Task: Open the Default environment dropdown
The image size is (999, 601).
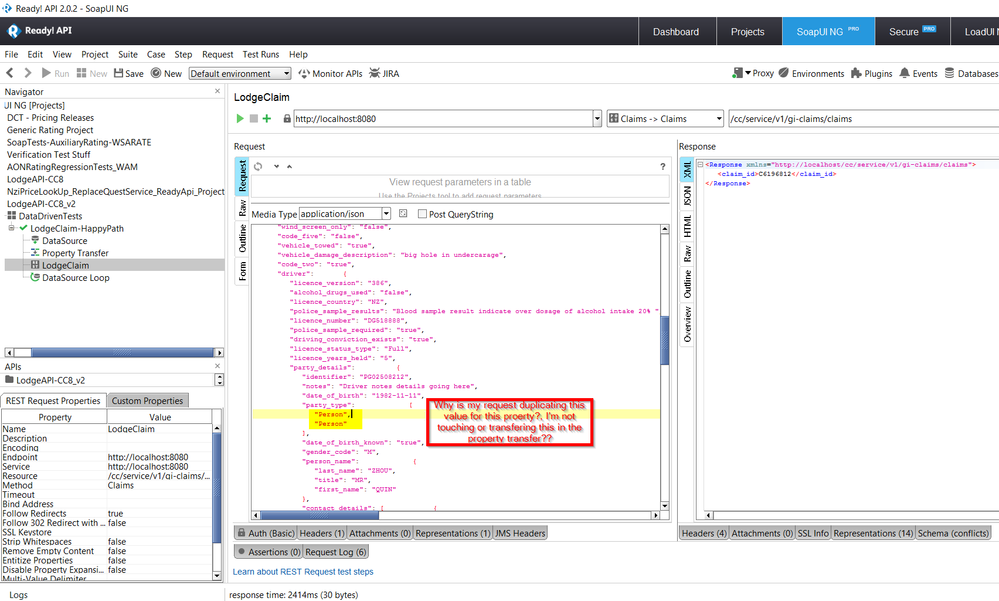Action: [x=240, y=73]
